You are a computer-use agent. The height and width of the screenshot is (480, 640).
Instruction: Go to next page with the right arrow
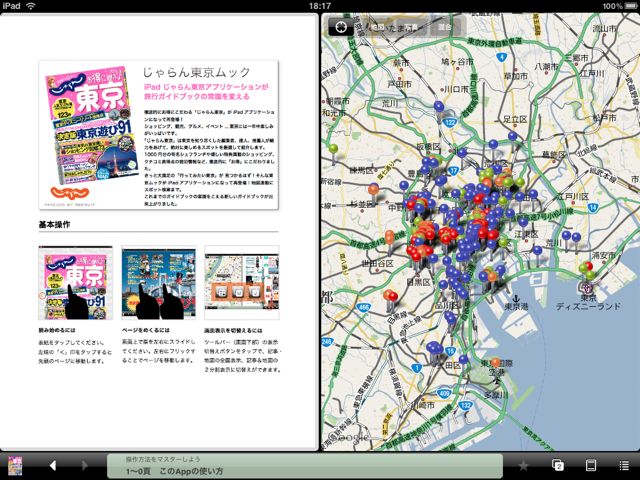pos(84,465)
